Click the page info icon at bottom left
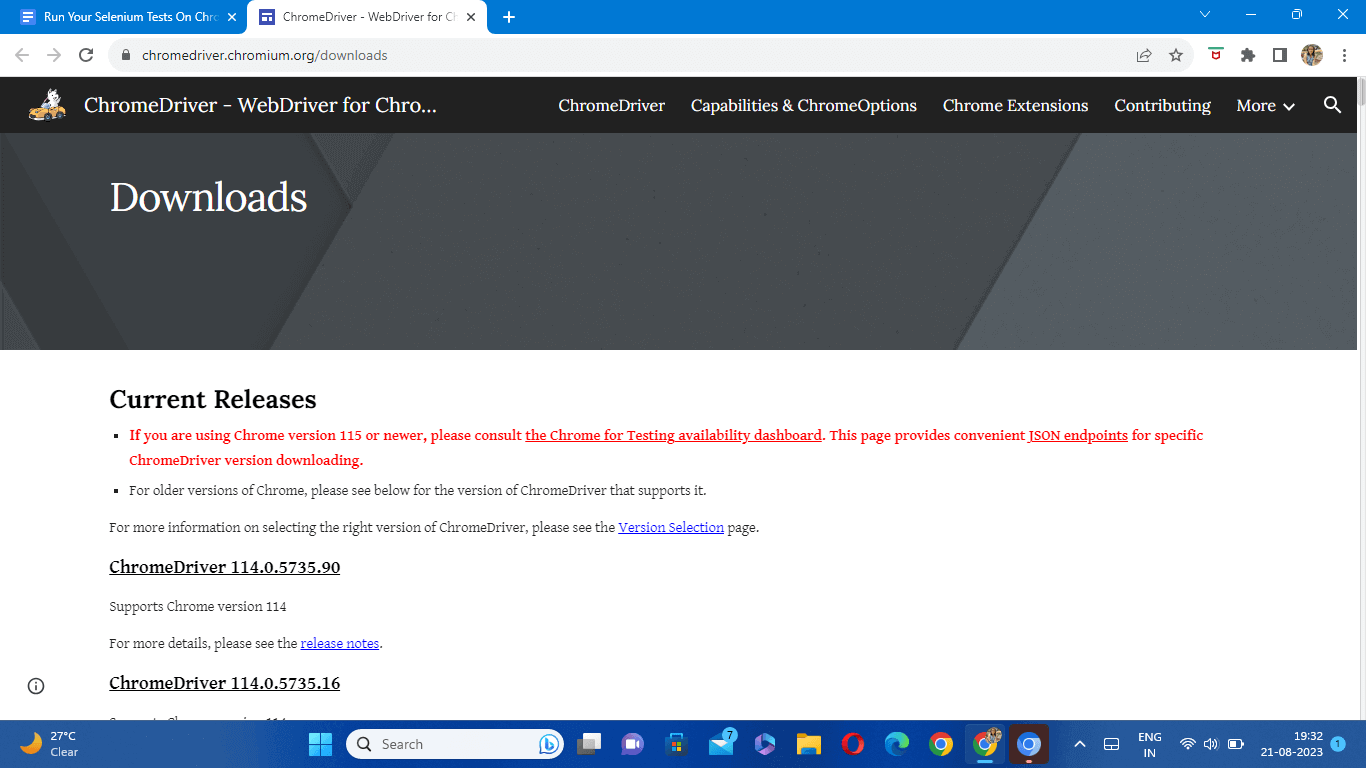Screen dimensions: 1366x768 36,686
